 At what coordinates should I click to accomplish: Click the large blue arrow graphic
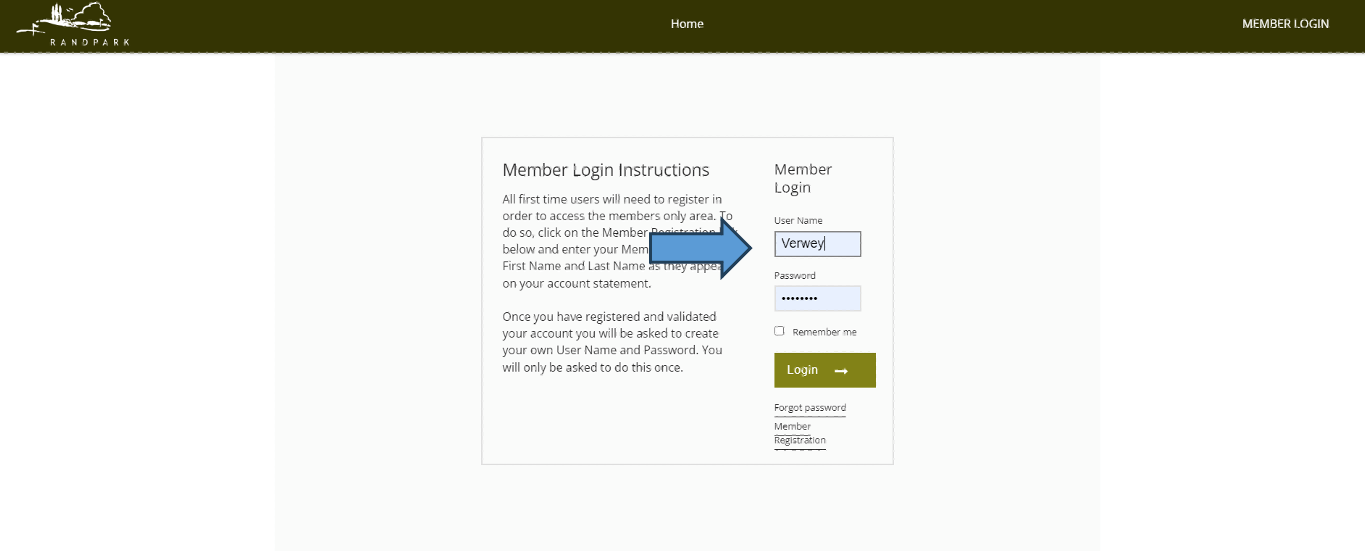point(702,249)
